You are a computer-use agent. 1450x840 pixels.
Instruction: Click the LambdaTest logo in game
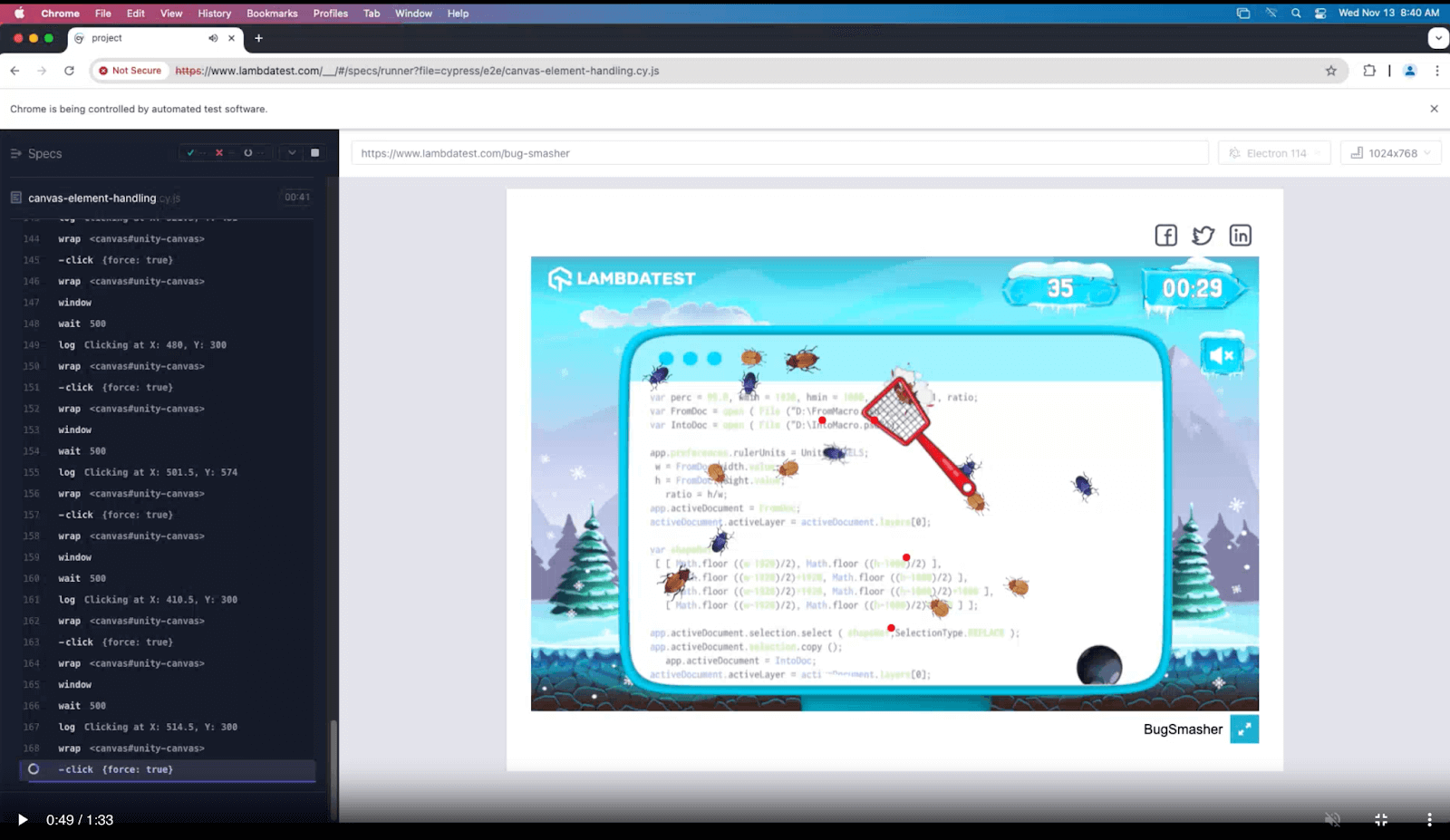click(x=622, y=278)
